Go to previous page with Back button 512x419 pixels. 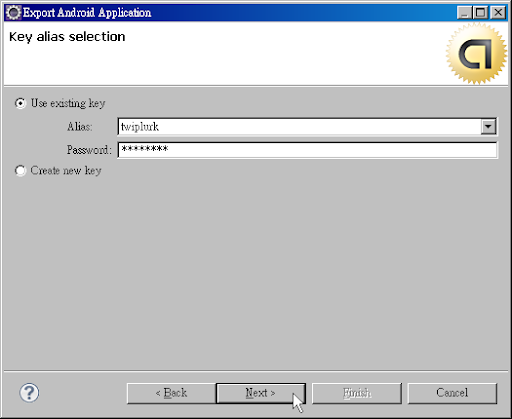[171, 393]
